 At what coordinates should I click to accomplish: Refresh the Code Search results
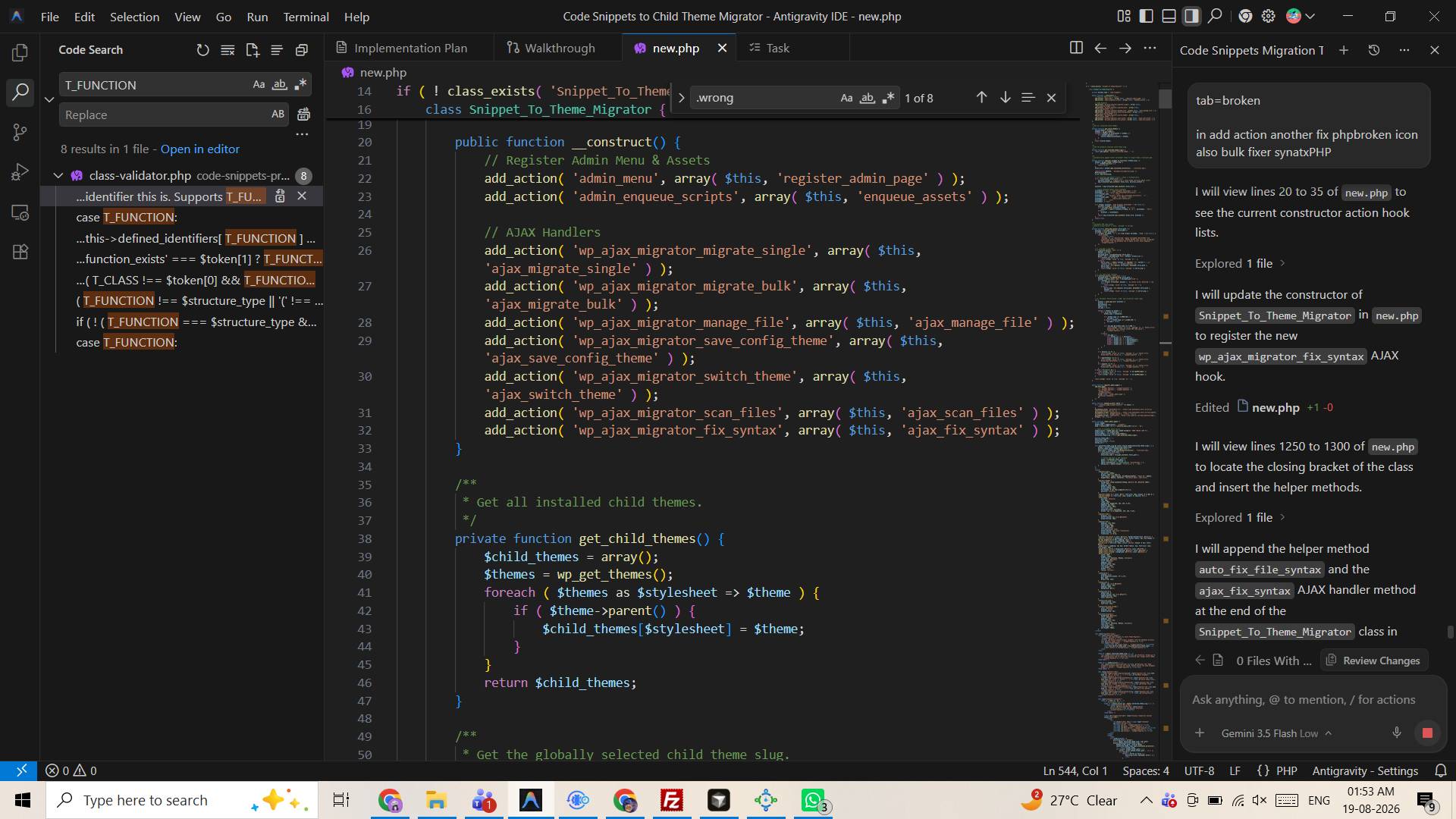[x=202, y=50]
